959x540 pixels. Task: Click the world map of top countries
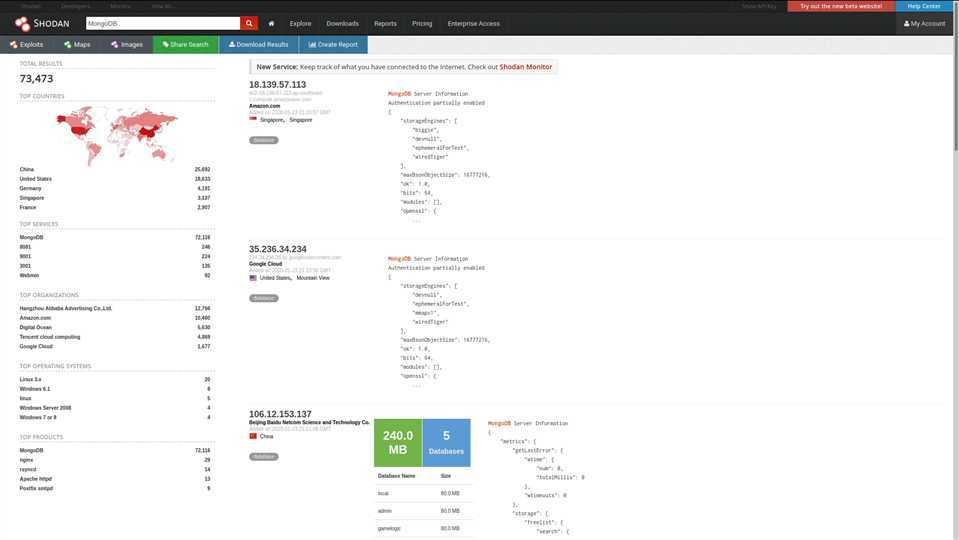pyautogui.click(x=116, y=135)
